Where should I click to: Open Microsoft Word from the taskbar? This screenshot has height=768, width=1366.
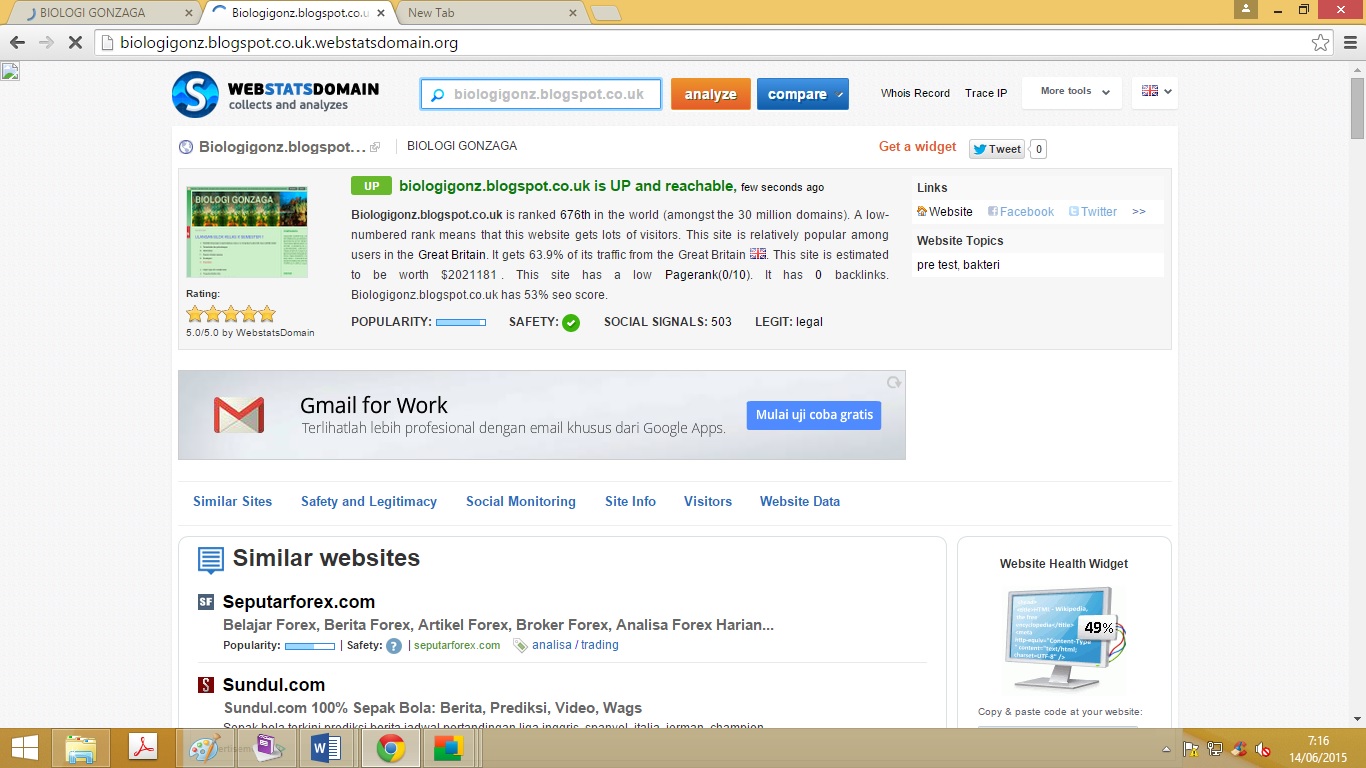(x=326, y=748)
